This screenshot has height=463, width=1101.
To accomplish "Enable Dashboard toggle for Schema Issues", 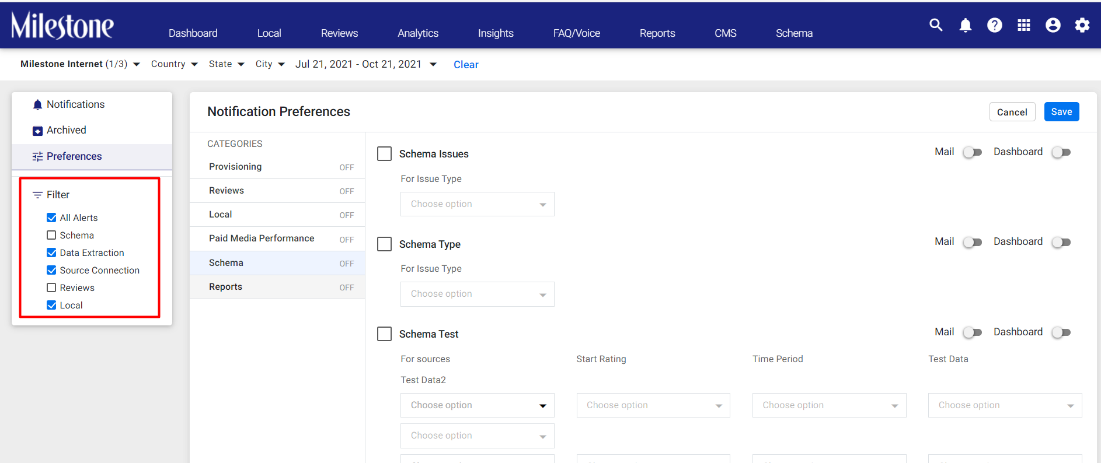I will click(x=1061, y=152).
